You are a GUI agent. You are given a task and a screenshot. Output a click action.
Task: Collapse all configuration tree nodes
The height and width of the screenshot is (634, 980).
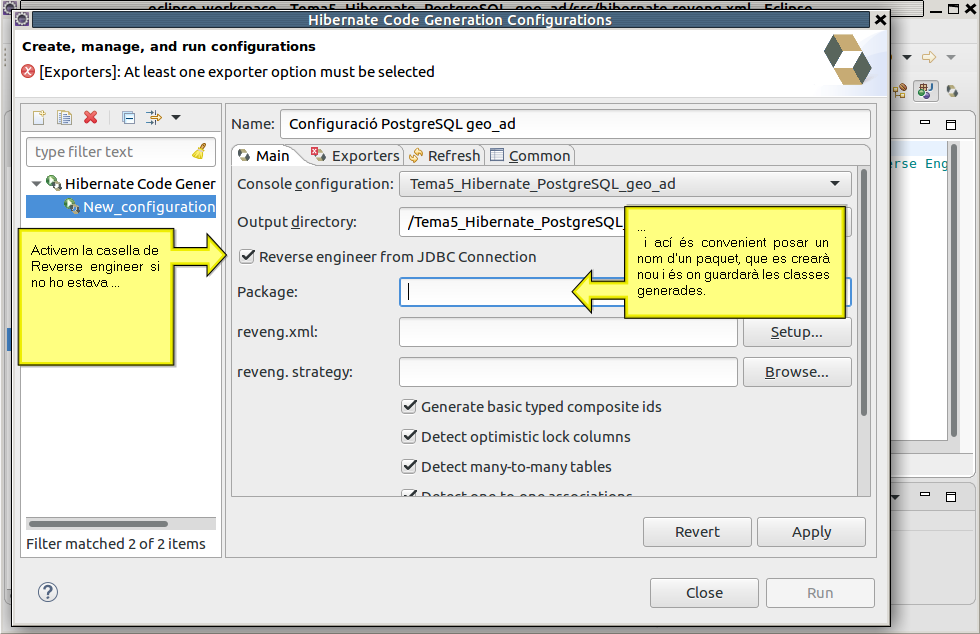(x=128, y=118)
